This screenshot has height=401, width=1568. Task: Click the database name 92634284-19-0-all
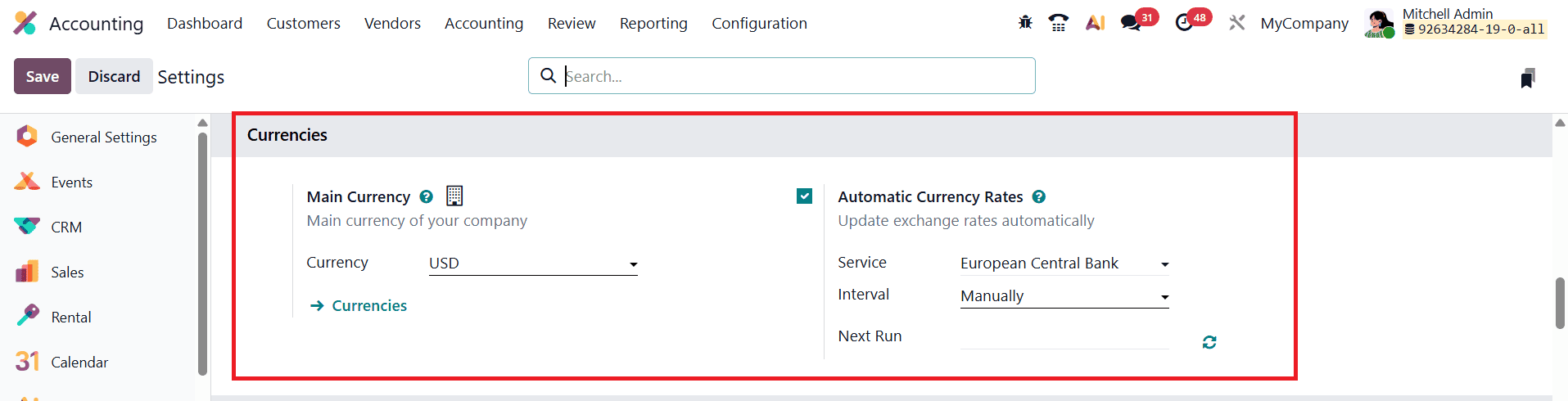pos(1480,29)
